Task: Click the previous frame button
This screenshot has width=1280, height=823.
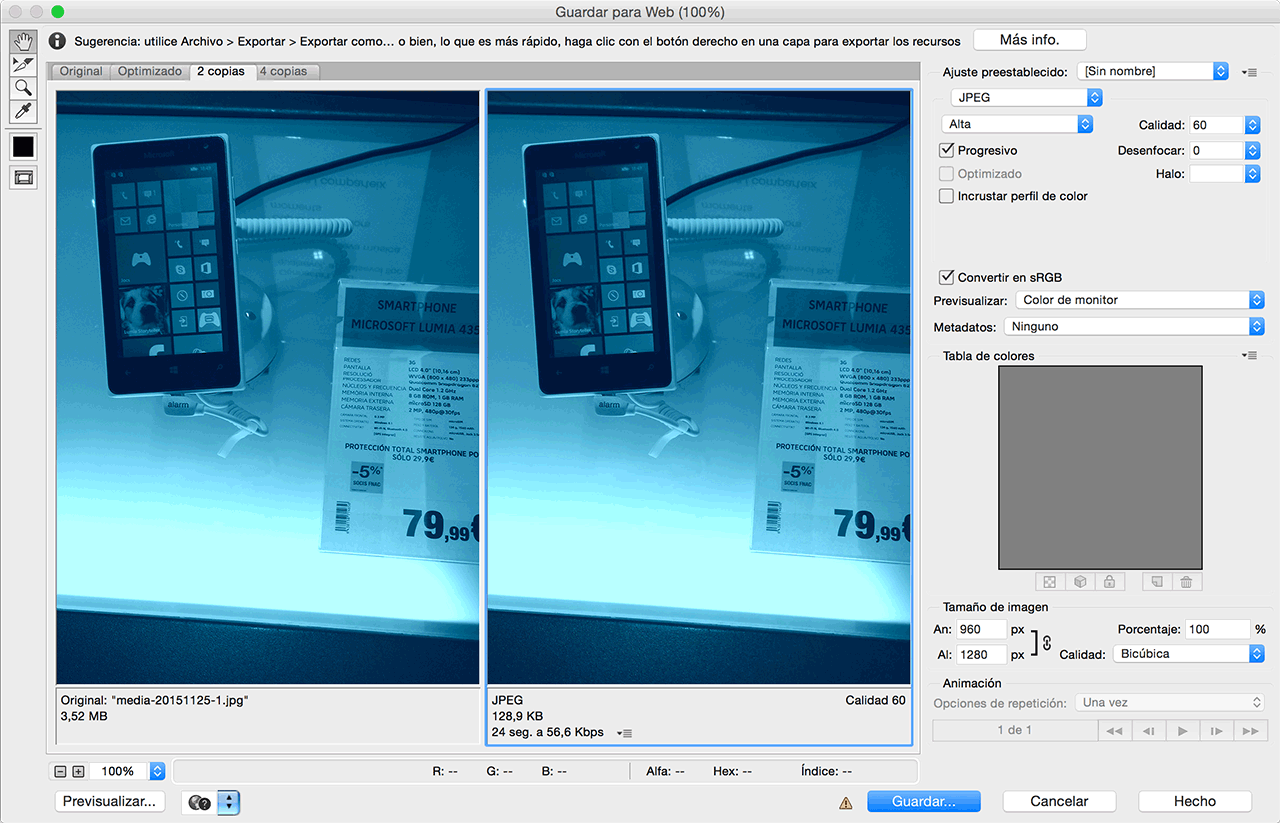Action: tap(1148, 731)
